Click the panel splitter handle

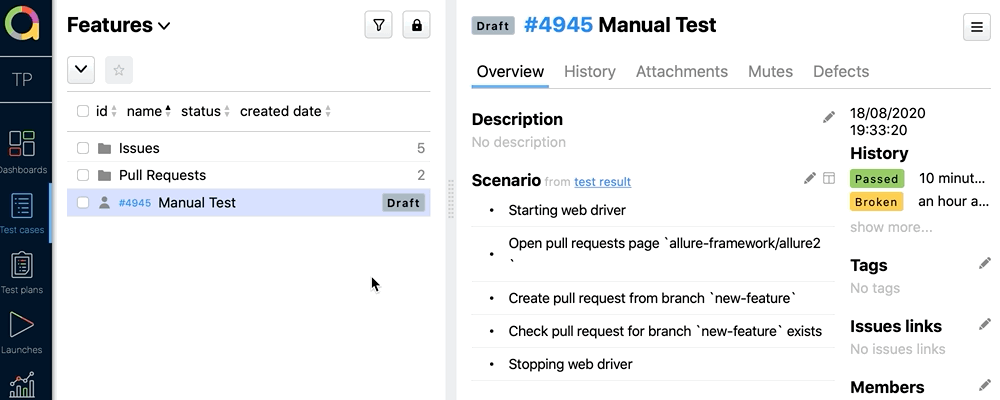click(451, 199)
